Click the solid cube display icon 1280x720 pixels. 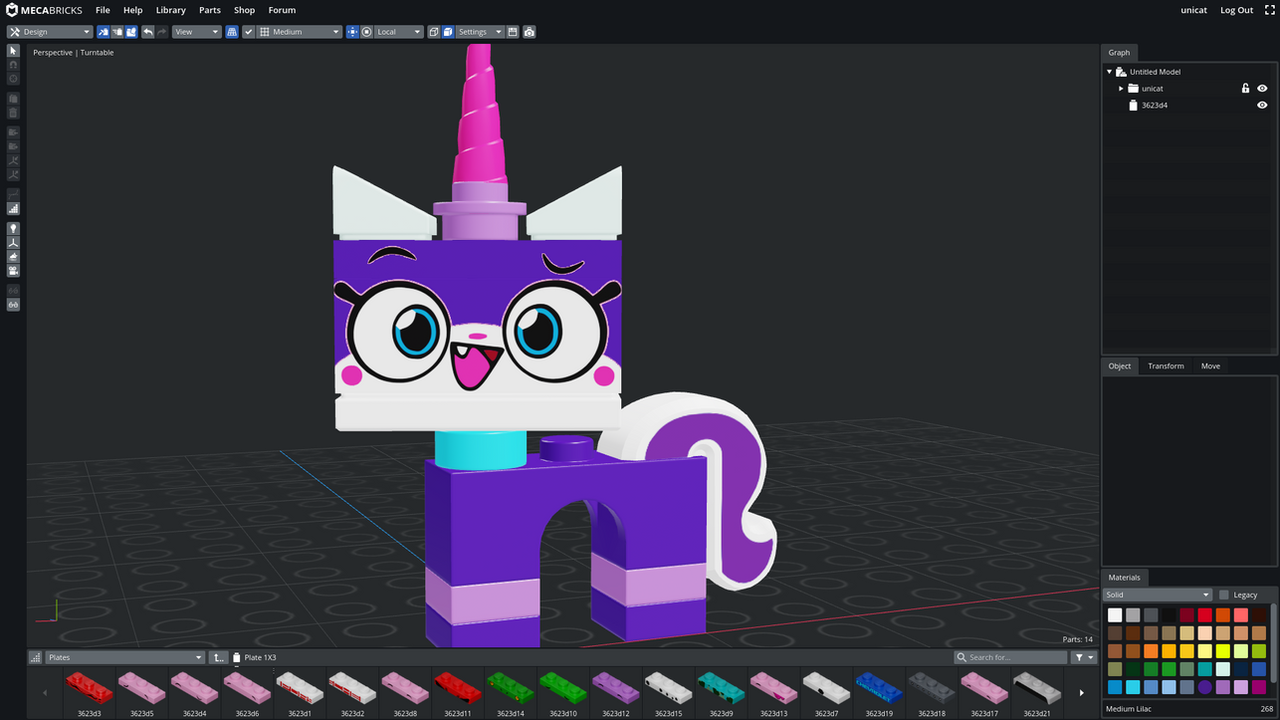448,32
